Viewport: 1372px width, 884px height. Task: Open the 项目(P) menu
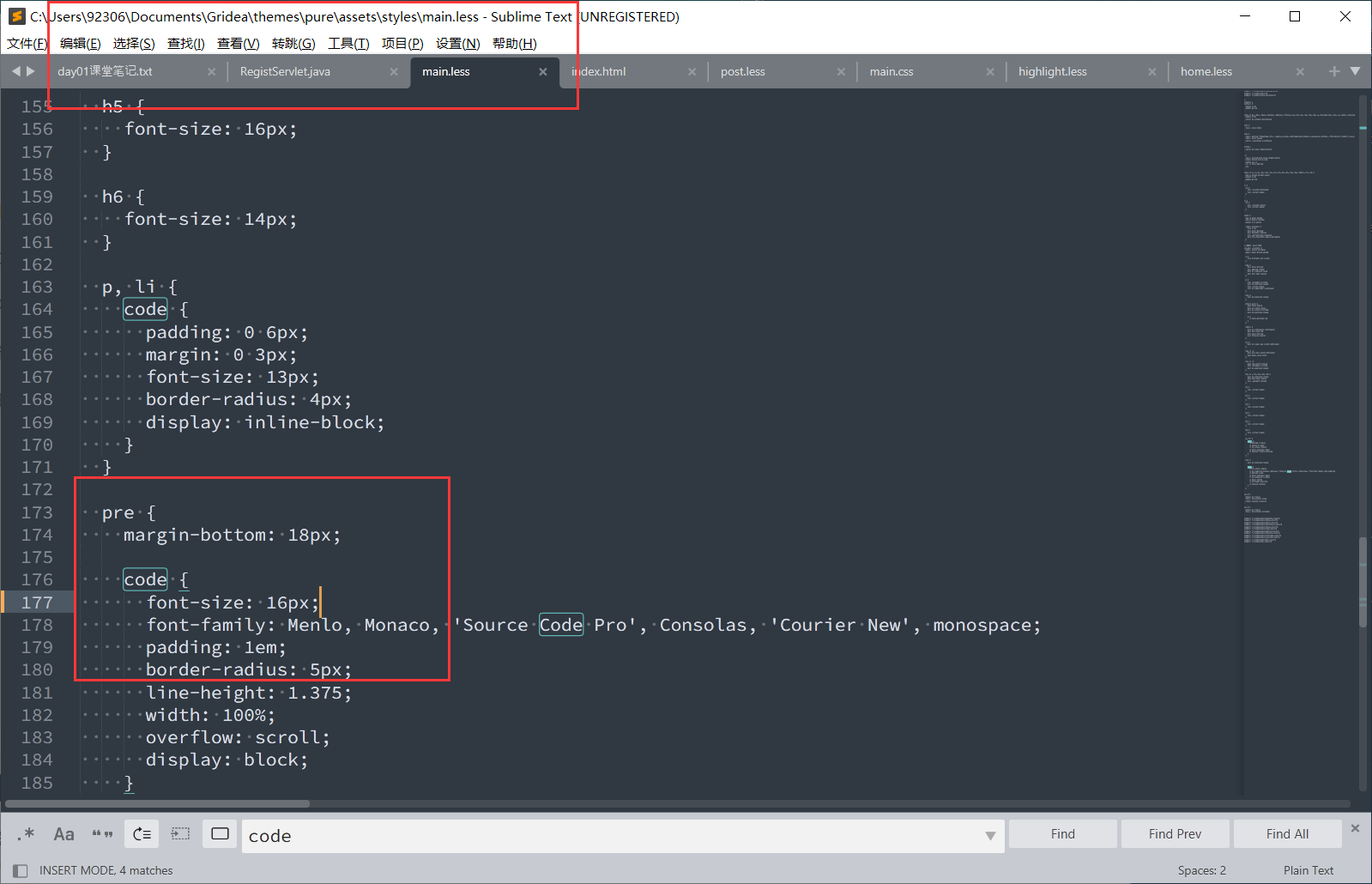(402, 44)
